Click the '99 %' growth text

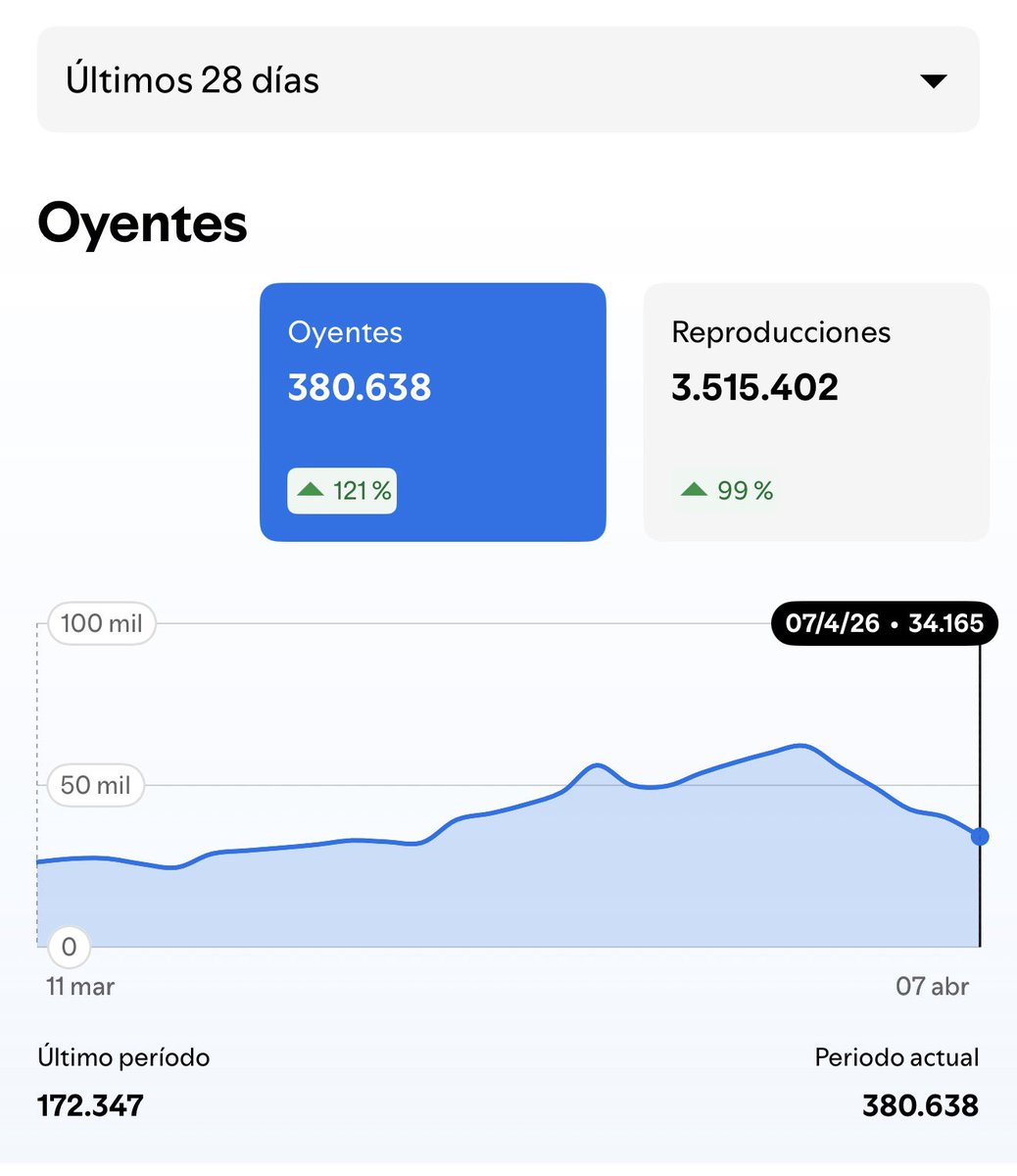point(745,490)
